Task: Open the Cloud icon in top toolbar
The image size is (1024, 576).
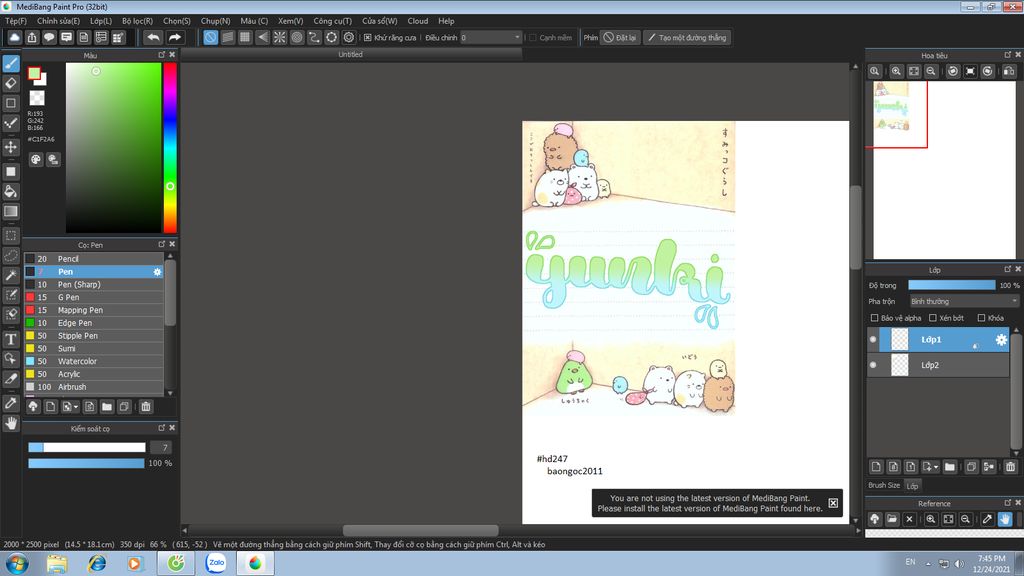Action: point(14,37)
